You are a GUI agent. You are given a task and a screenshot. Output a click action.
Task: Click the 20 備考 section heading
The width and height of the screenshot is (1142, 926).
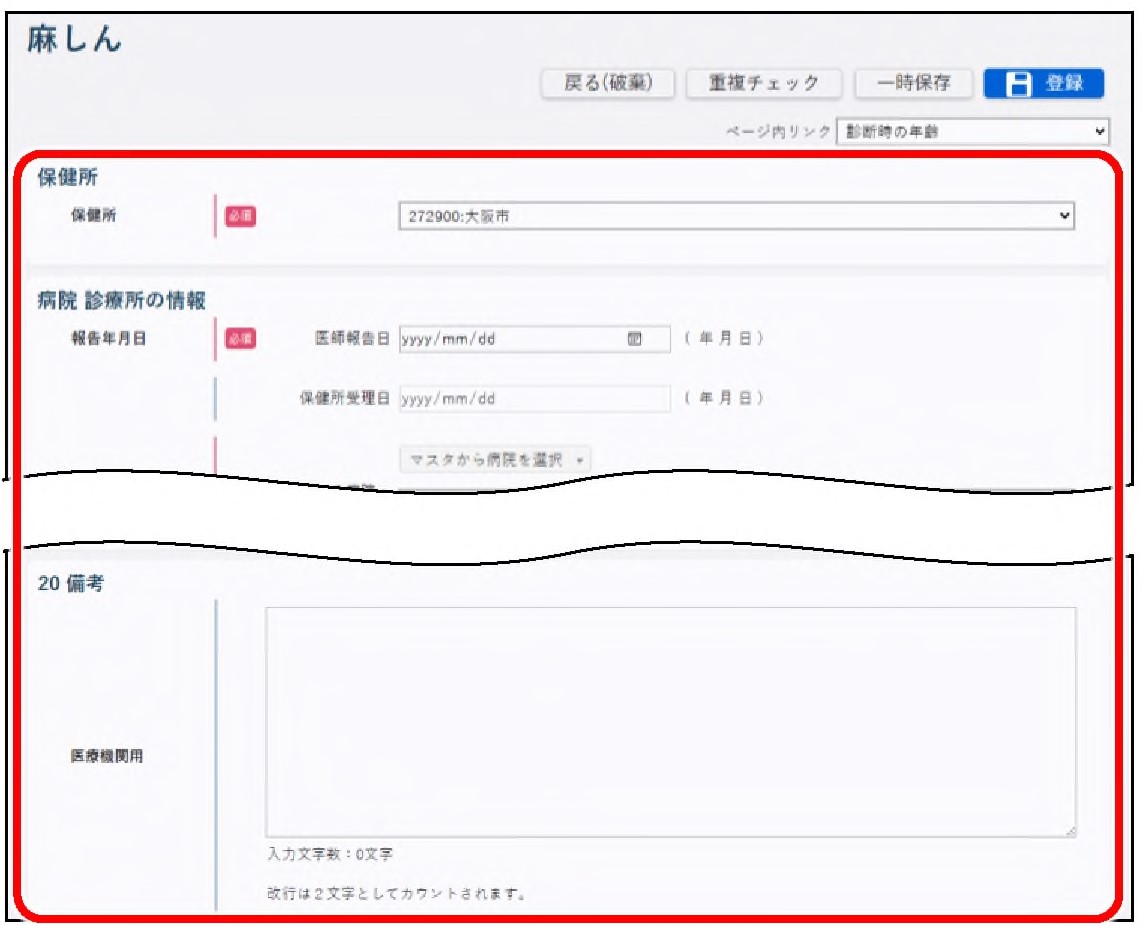pyautogui.click(x=71, y=585)
